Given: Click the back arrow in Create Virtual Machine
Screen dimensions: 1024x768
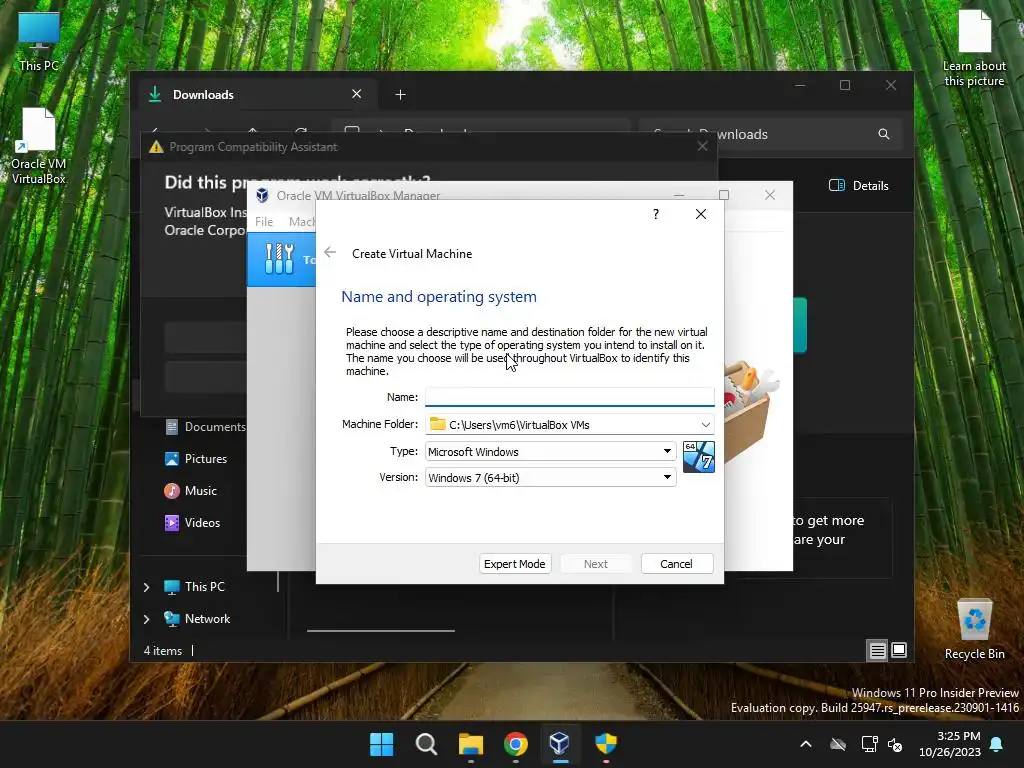Looking at the screenshot, I should coord(330,253).
